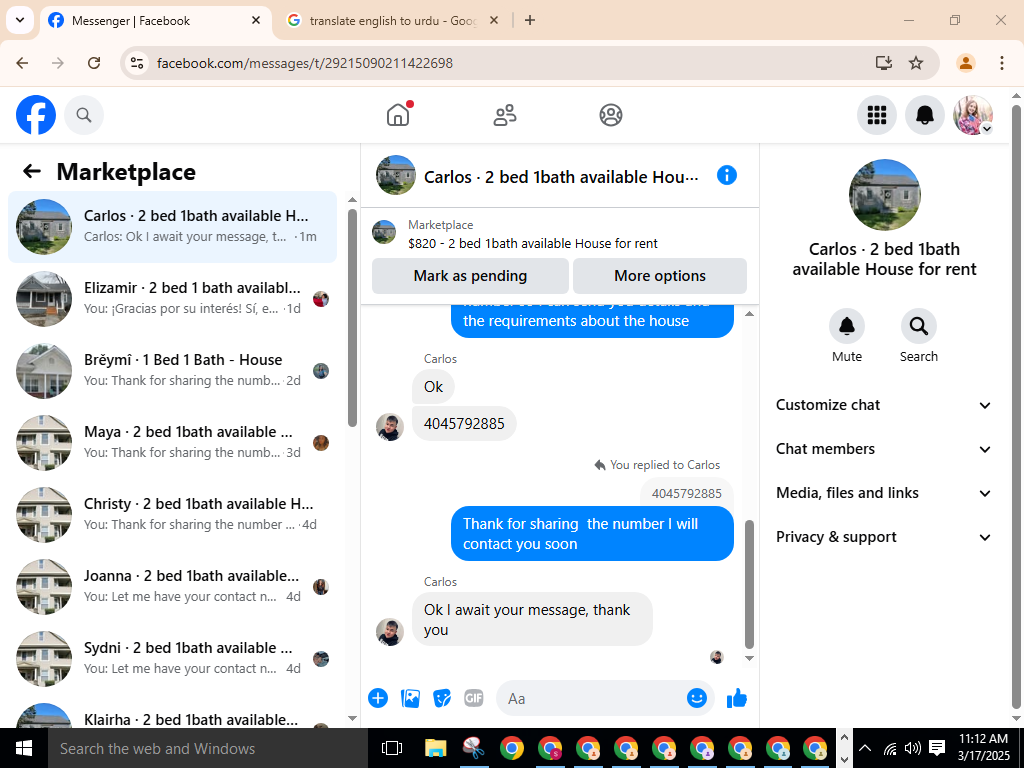Close the translate english to urdu tab
The width and height of the screenshot is (1024, 768).
click(x=494, y=20)
